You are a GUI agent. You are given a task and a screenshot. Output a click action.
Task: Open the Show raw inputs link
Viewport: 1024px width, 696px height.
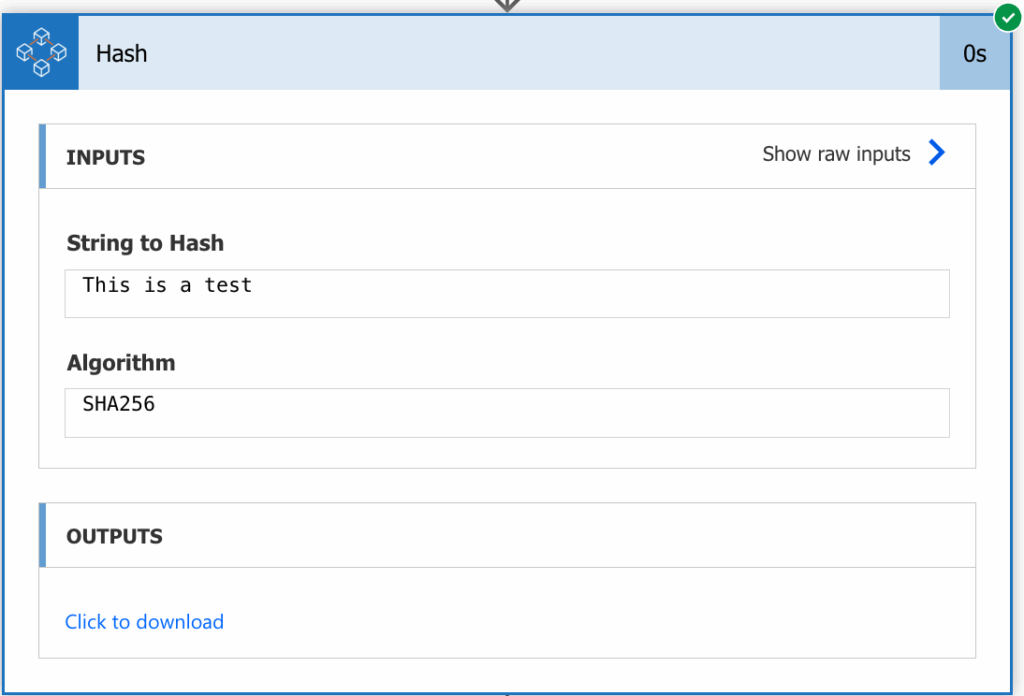point(836,154)
